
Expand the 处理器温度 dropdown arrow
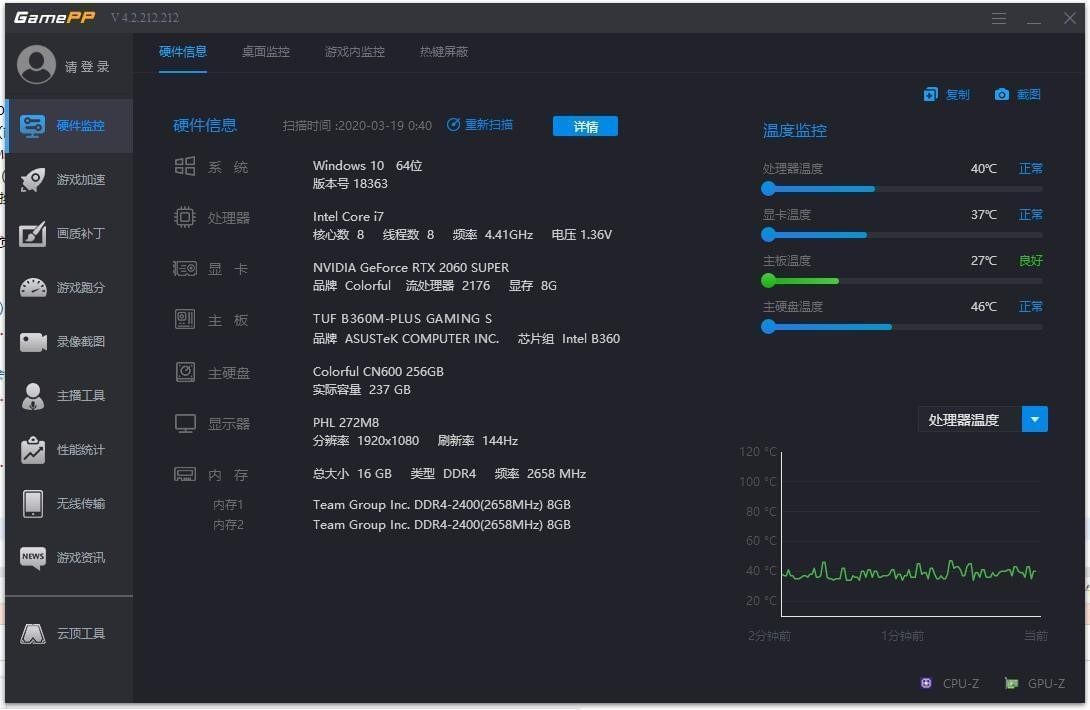click(x=1034, y=419)
